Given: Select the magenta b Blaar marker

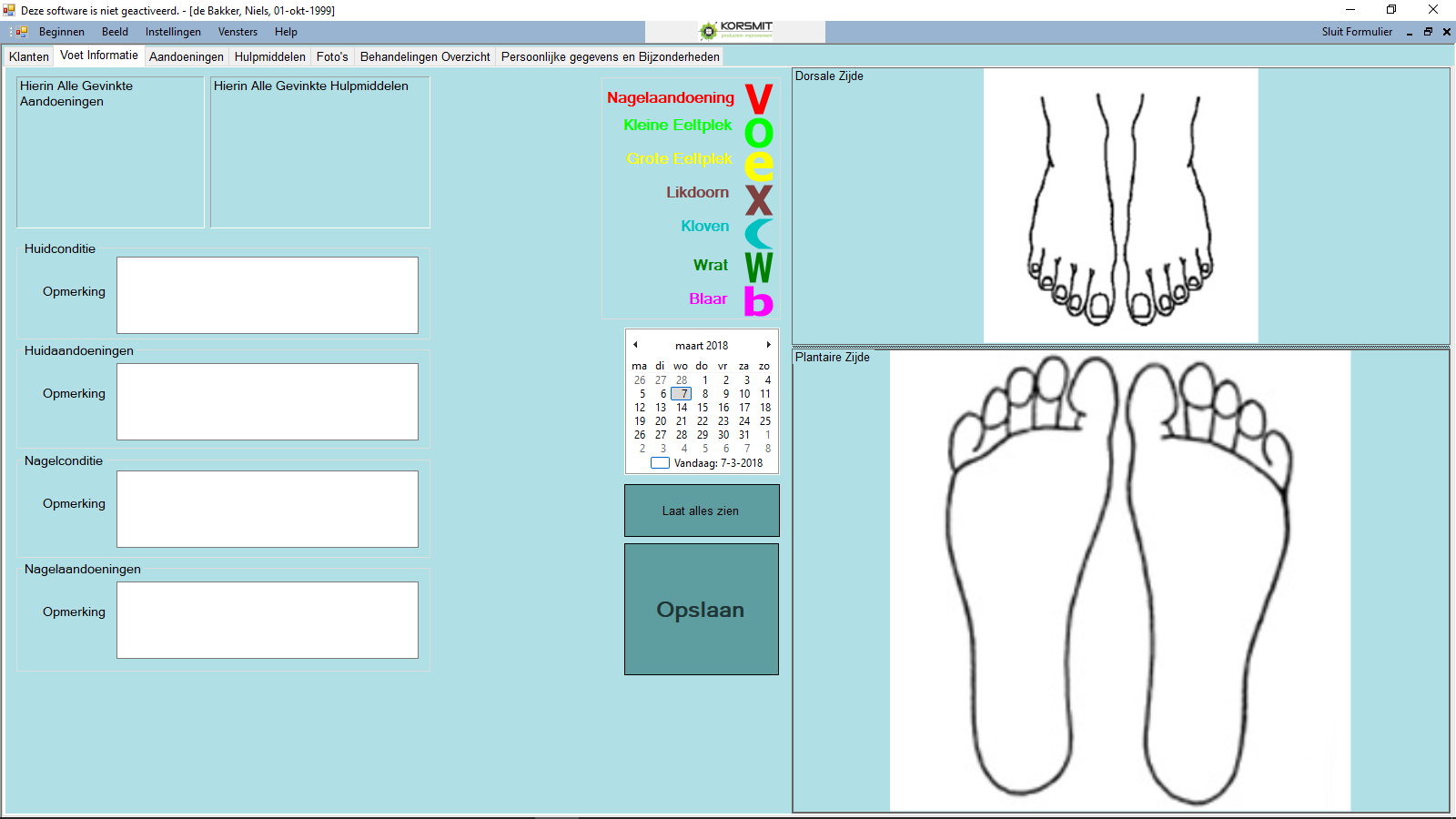Looking at the screenshot, I should click(x=758, y=301).
